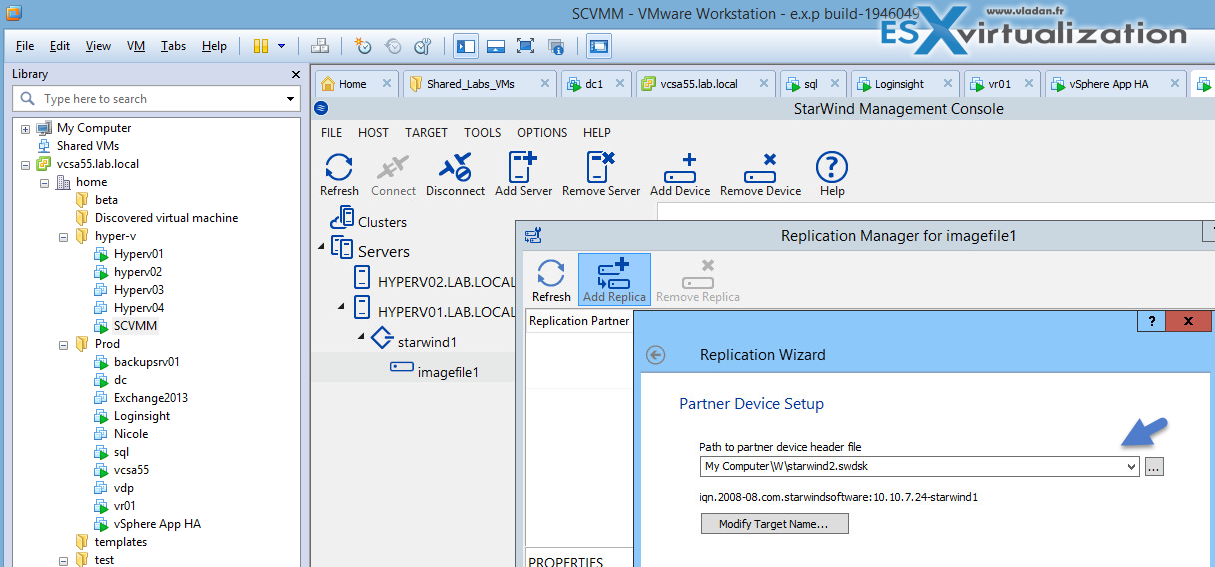Close the Library panel

[295, 74]
